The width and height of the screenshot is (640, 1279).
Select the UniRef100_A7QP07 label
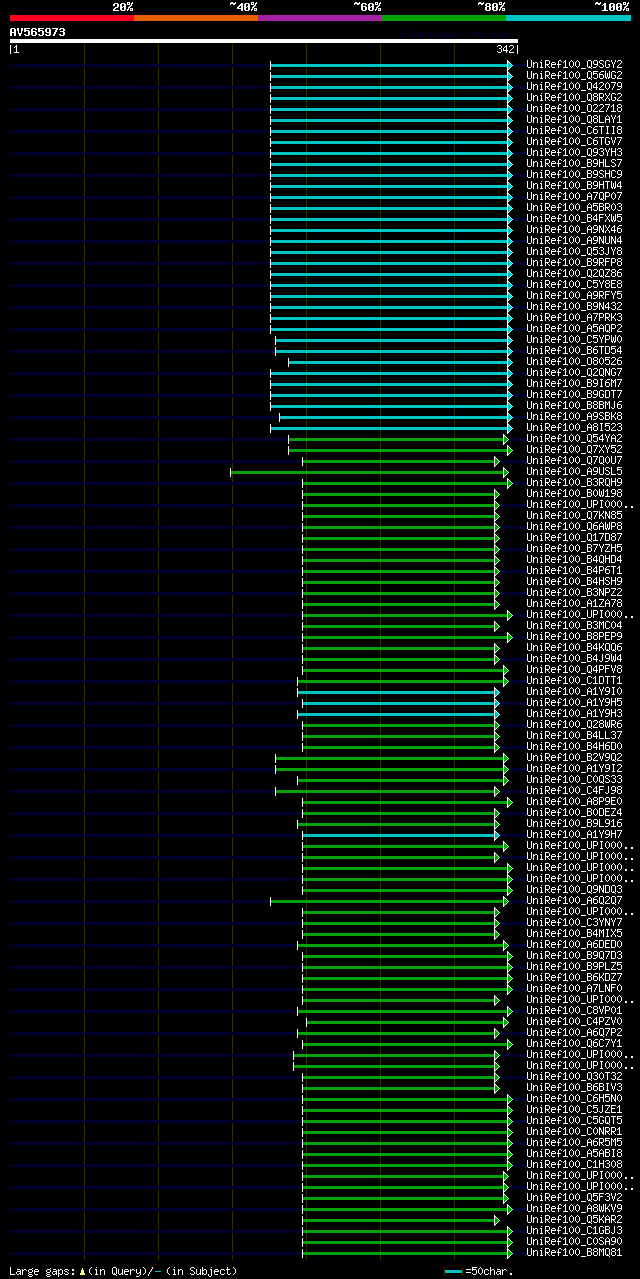(x=574, y=196)
